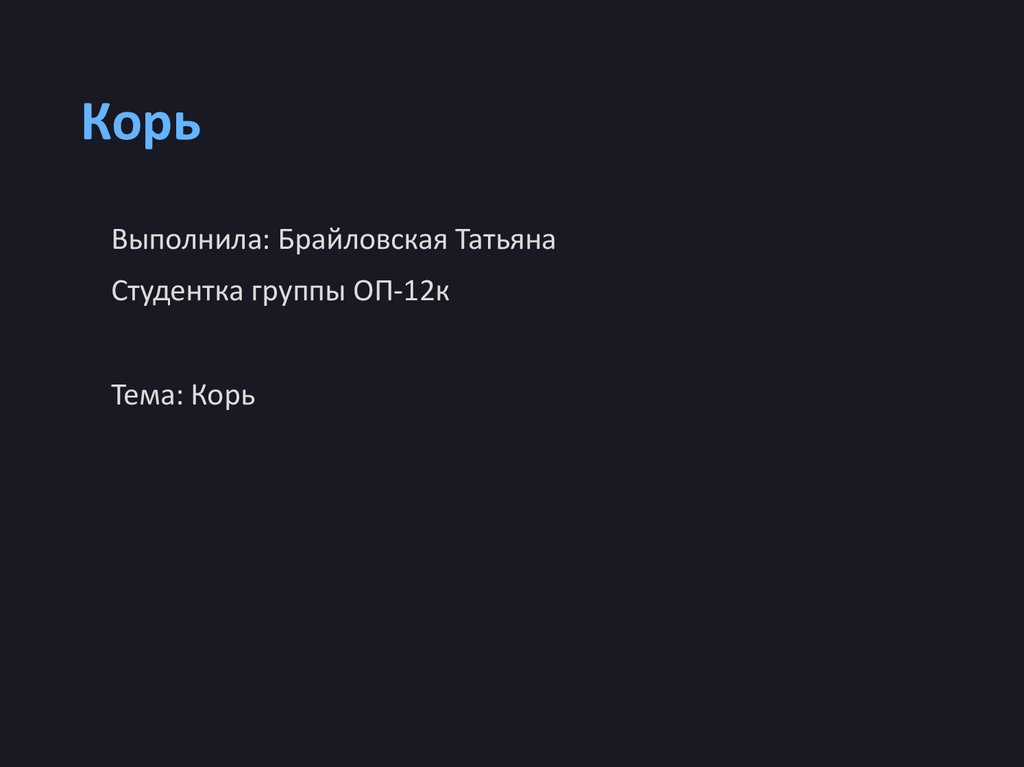1024x767 pixels.
Task: Click the word "Студентка"
Action: pyautogui.click(x=177, y=292)
